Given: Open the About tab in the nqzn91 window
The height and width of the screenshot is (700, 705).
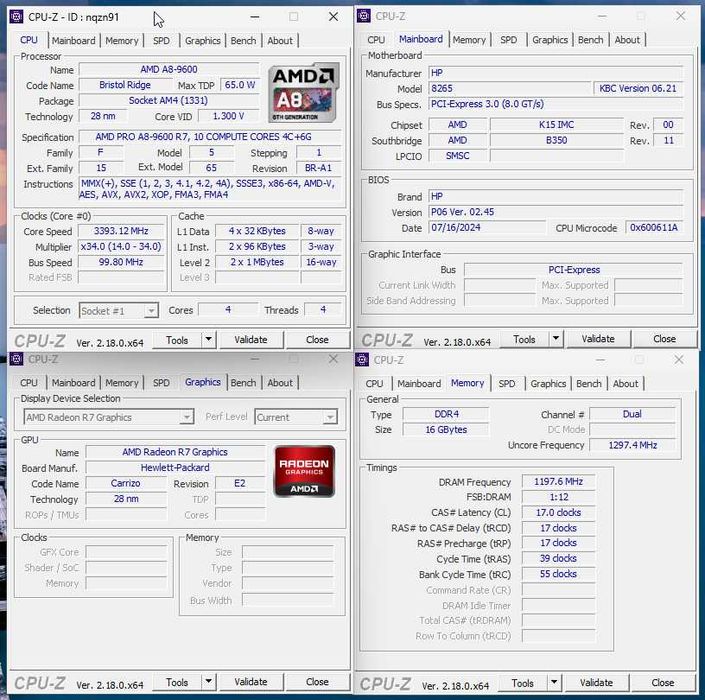Looking at the screenshot, I should pyautogui.click(x=280, y=40).
